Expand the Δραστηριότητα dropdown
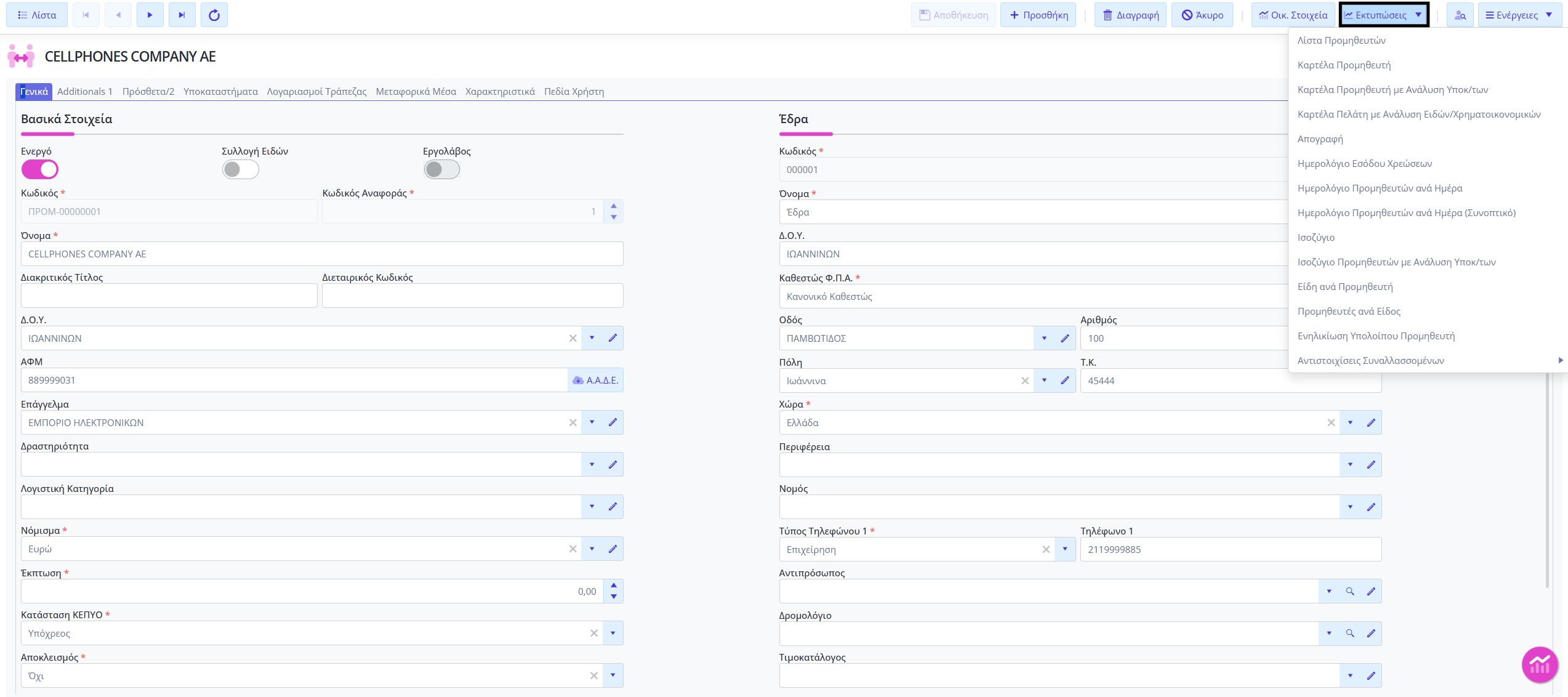The width and height of the screenshot is (1568, 697). click(x=592, y=464)
